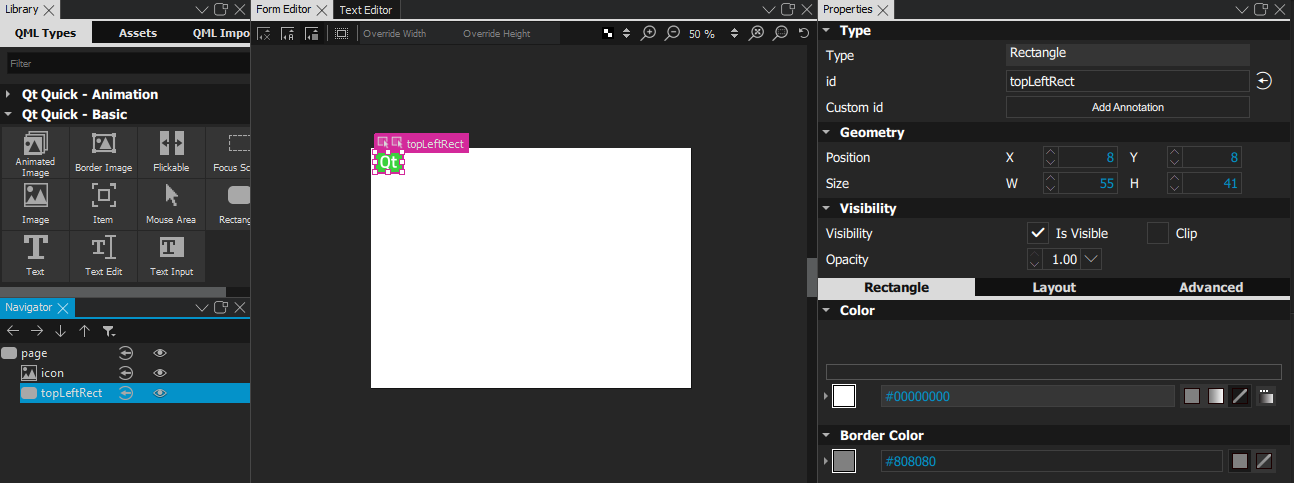The width and height of the screenshot is (1294, 483).
Task: Switch to the Text Editor tab
Action: click(365, 10)
